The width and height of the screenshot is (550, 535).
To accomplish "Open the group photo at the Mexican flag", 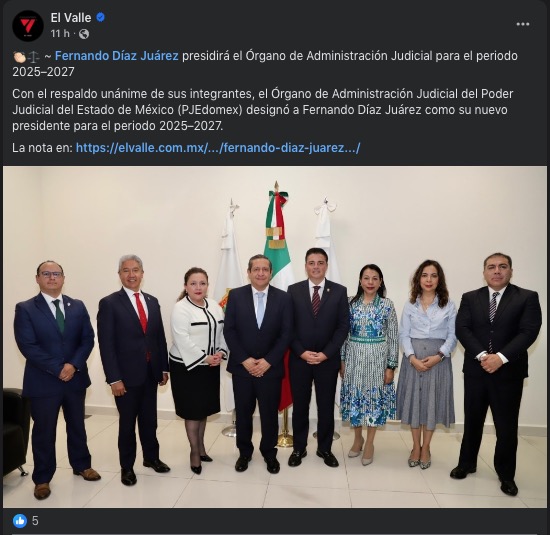I will click(x=275, y=337).
